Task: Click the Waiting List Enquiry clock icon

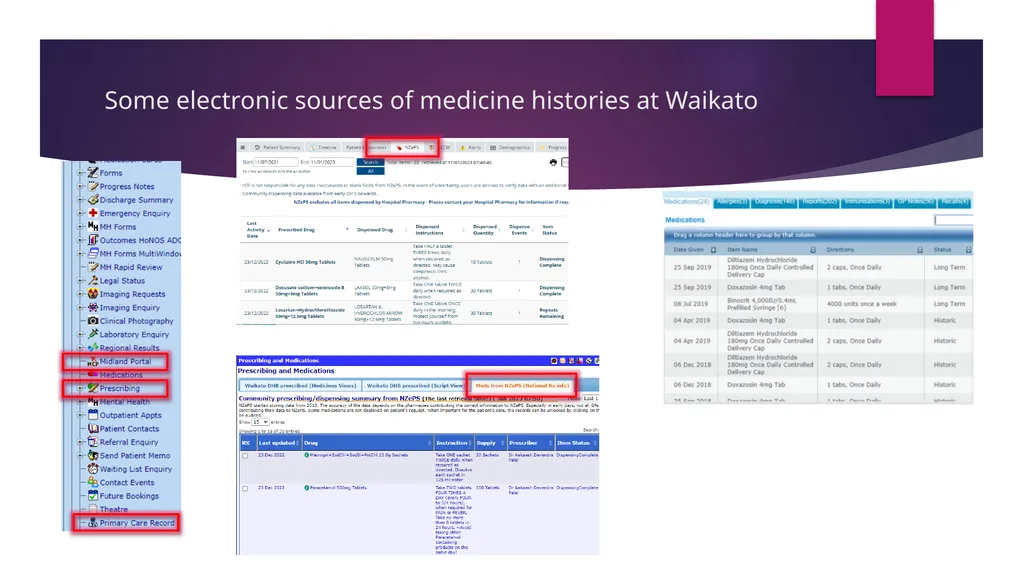Action: (93, 468)
